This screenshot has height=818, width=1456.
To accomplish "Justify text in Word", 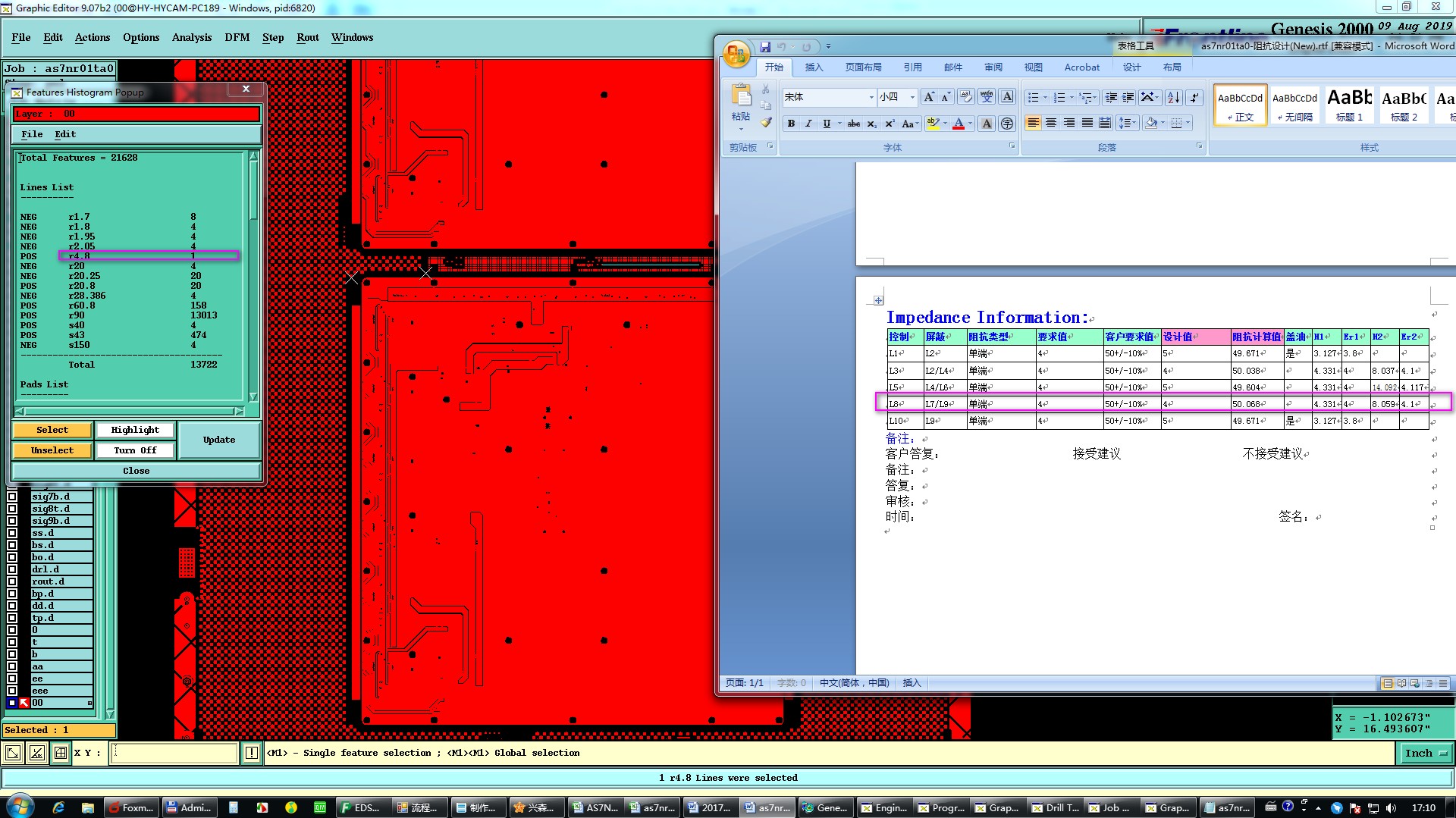I will (1087, 123).
